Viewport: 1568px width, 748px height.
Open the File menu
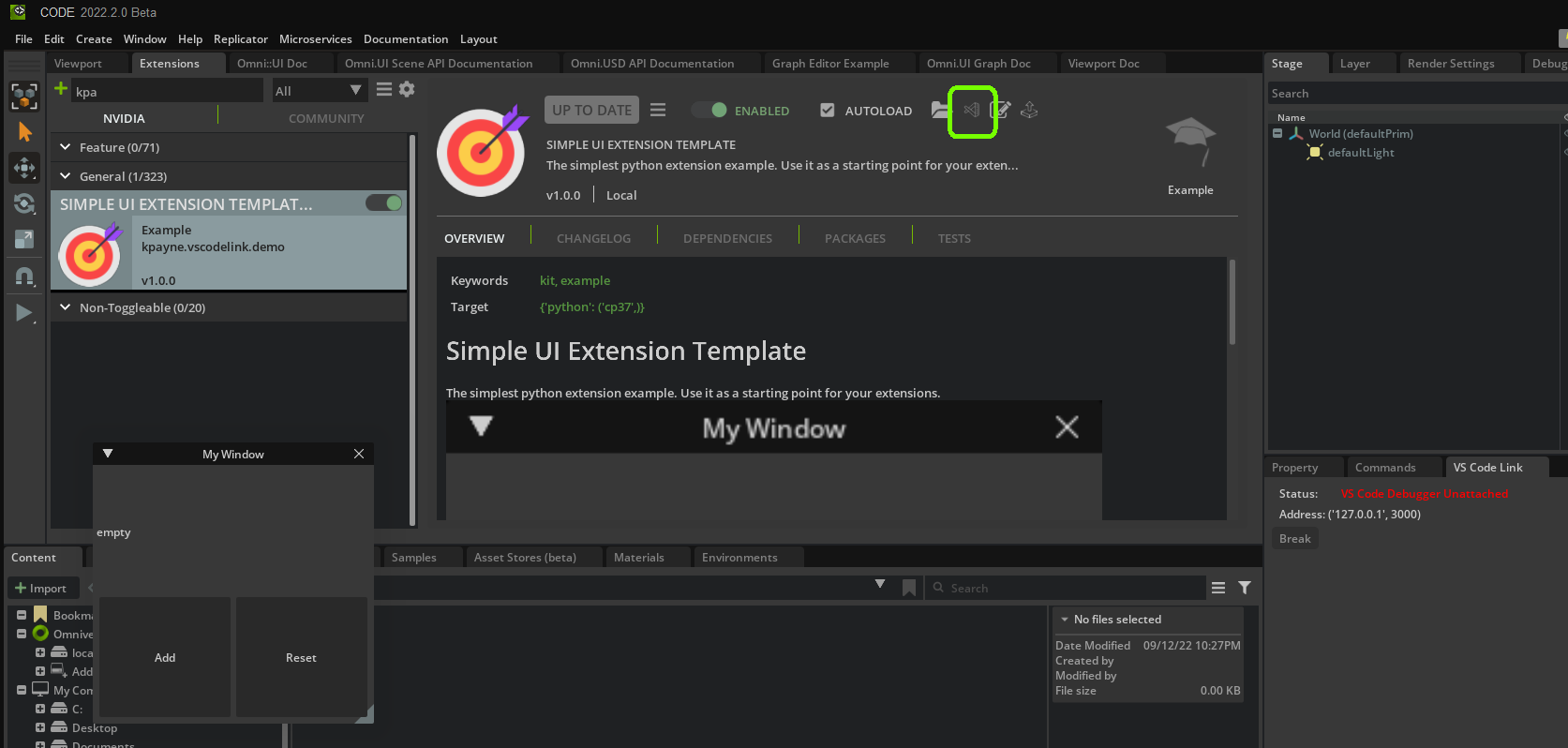(23, 38)
